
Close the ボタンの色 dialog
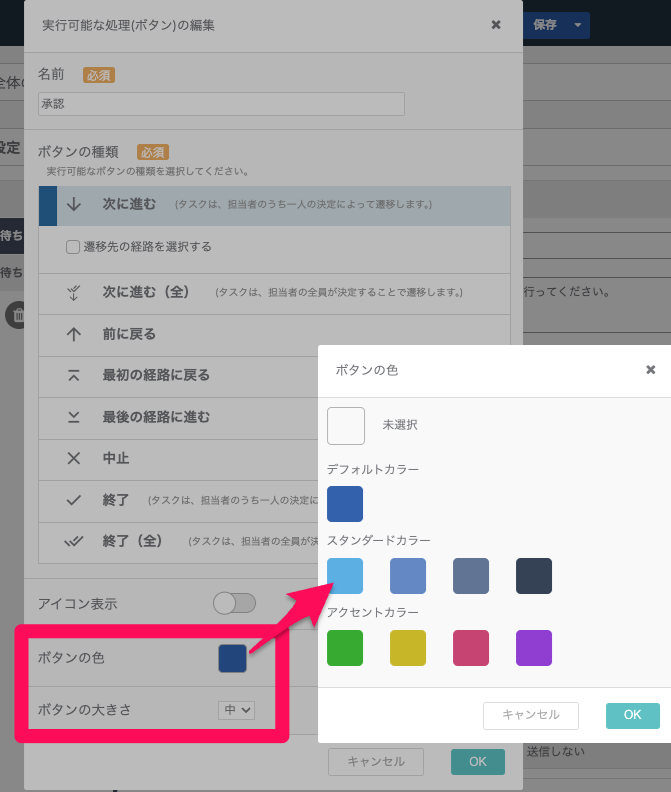click(x=650, y=370)
